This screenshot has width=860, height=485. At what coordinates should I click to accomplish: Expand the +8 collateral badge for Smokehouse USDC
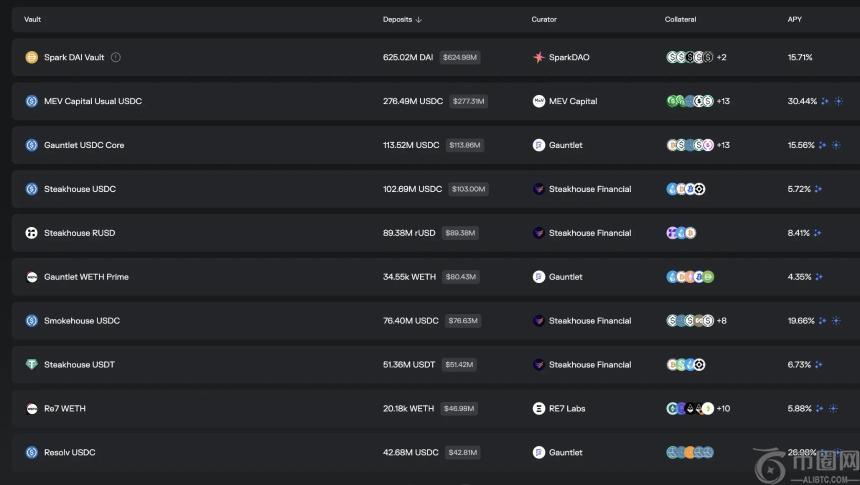pos(722,321)
